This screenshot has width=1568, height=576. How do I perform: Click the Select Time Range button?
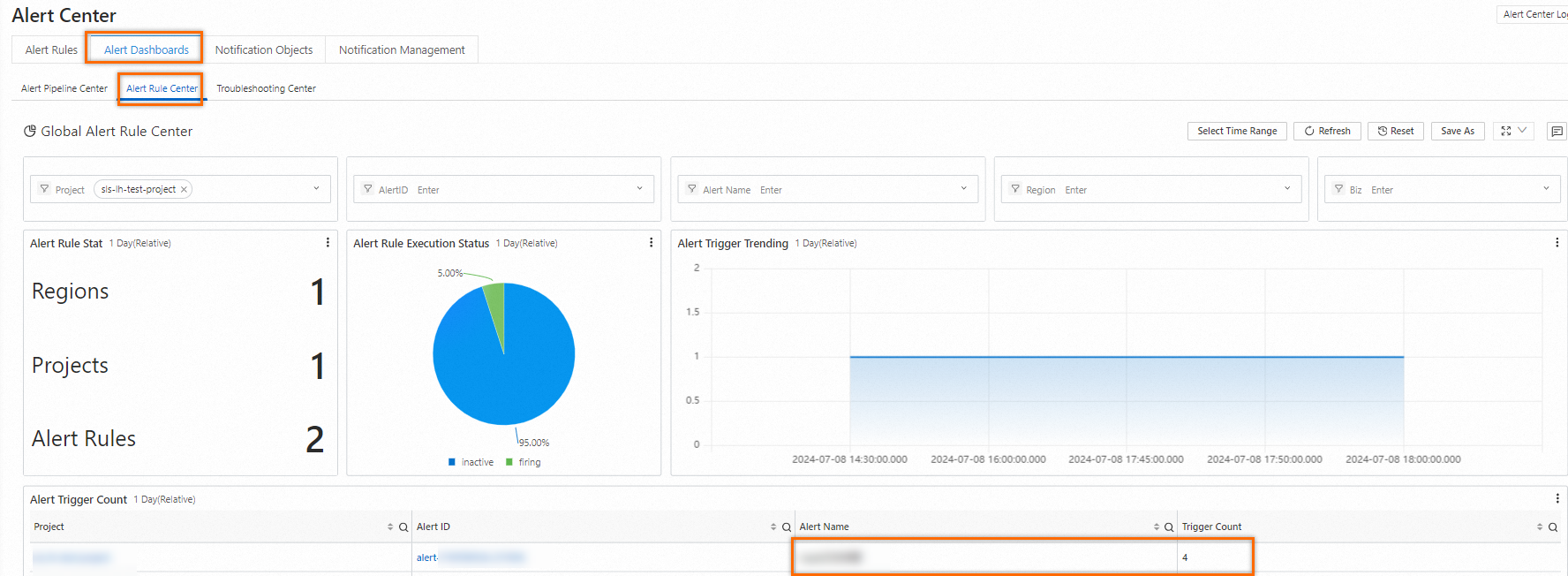pyautogui.click(x=1237, y=131)
